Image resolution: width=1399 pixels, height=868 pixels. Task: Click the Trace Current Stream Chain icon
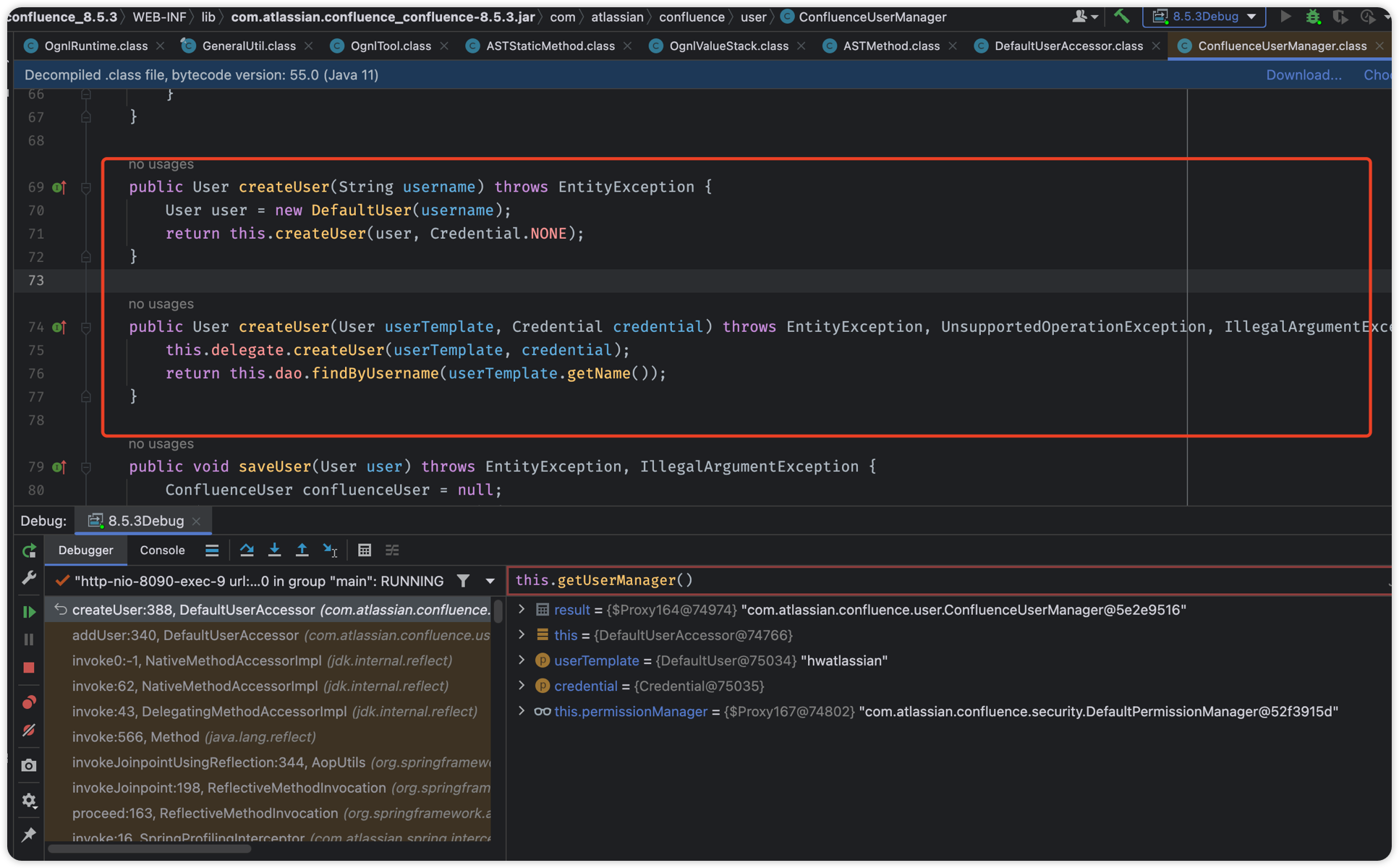click(x=392, y=550)
